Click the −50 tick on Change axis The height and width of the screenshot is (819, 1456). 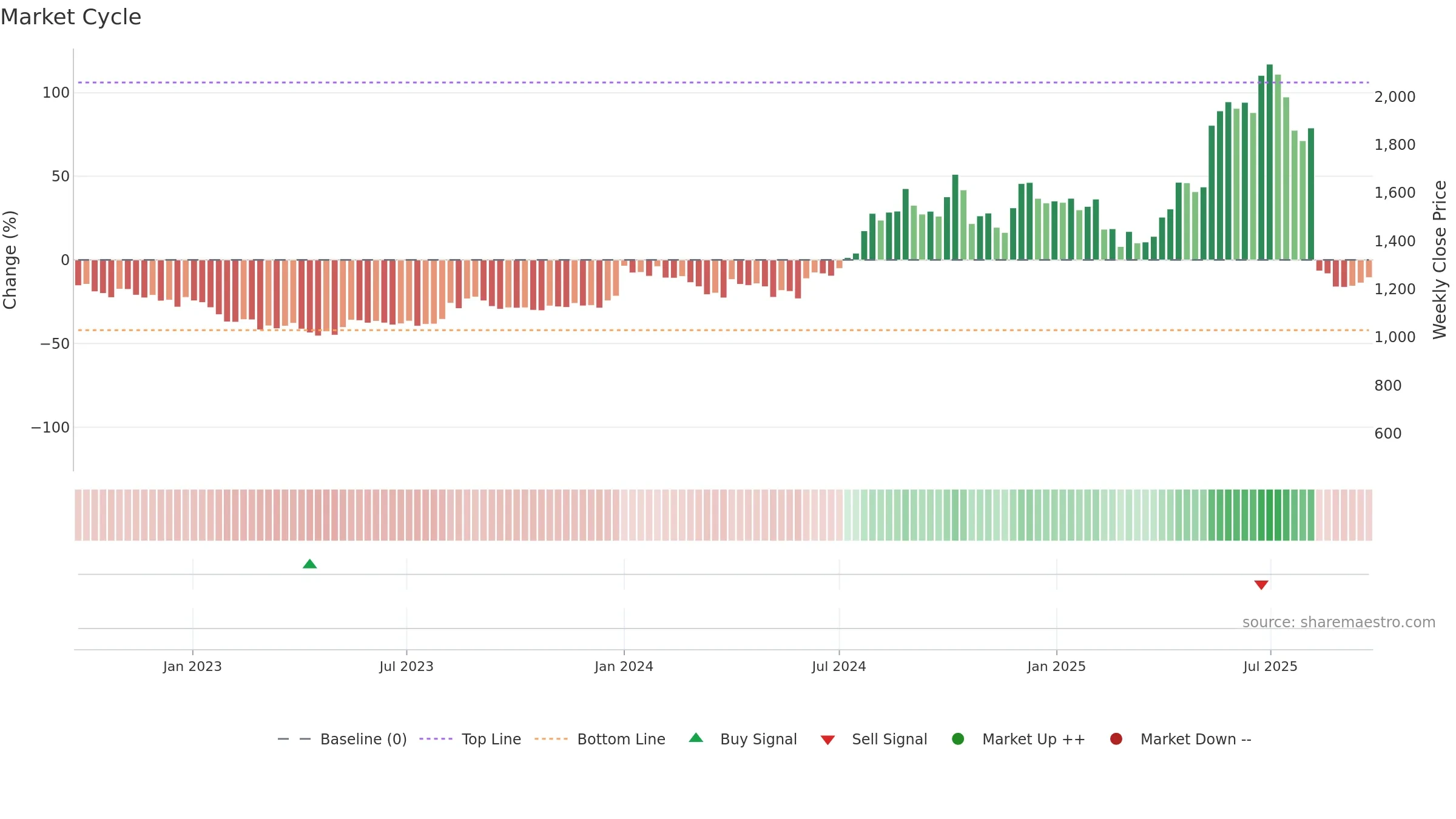55,343
